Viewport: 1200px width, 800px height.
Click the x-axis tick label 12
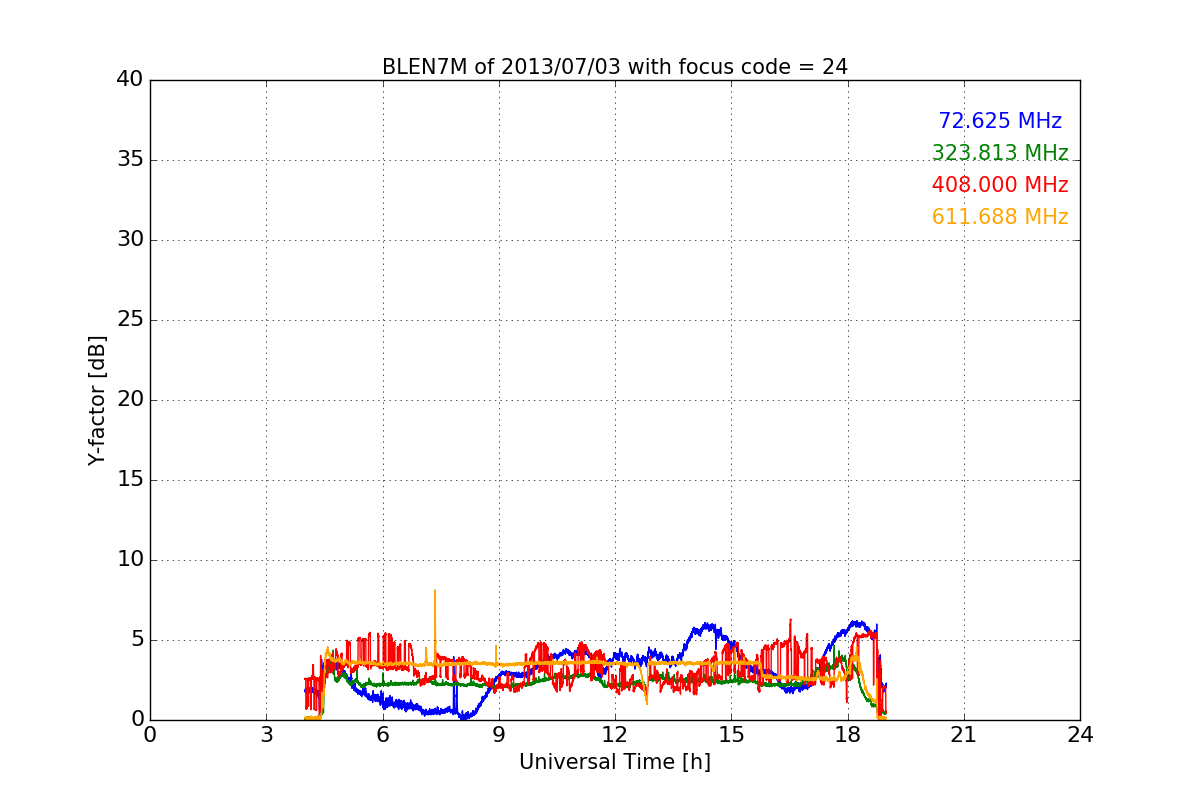click(615, 735)
